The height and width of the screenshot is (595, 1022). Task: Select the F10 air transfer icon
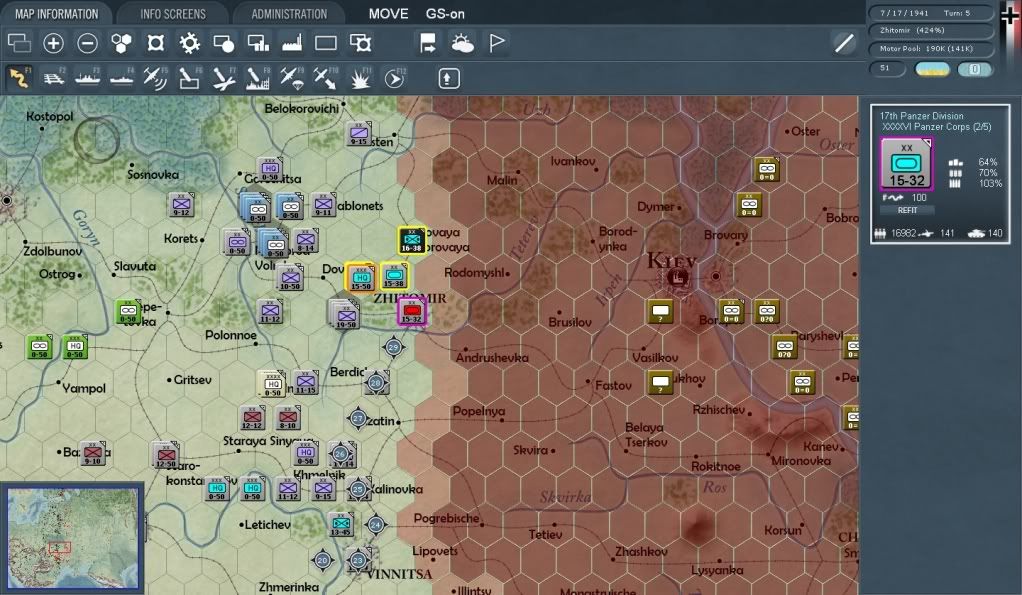(325, 78)
